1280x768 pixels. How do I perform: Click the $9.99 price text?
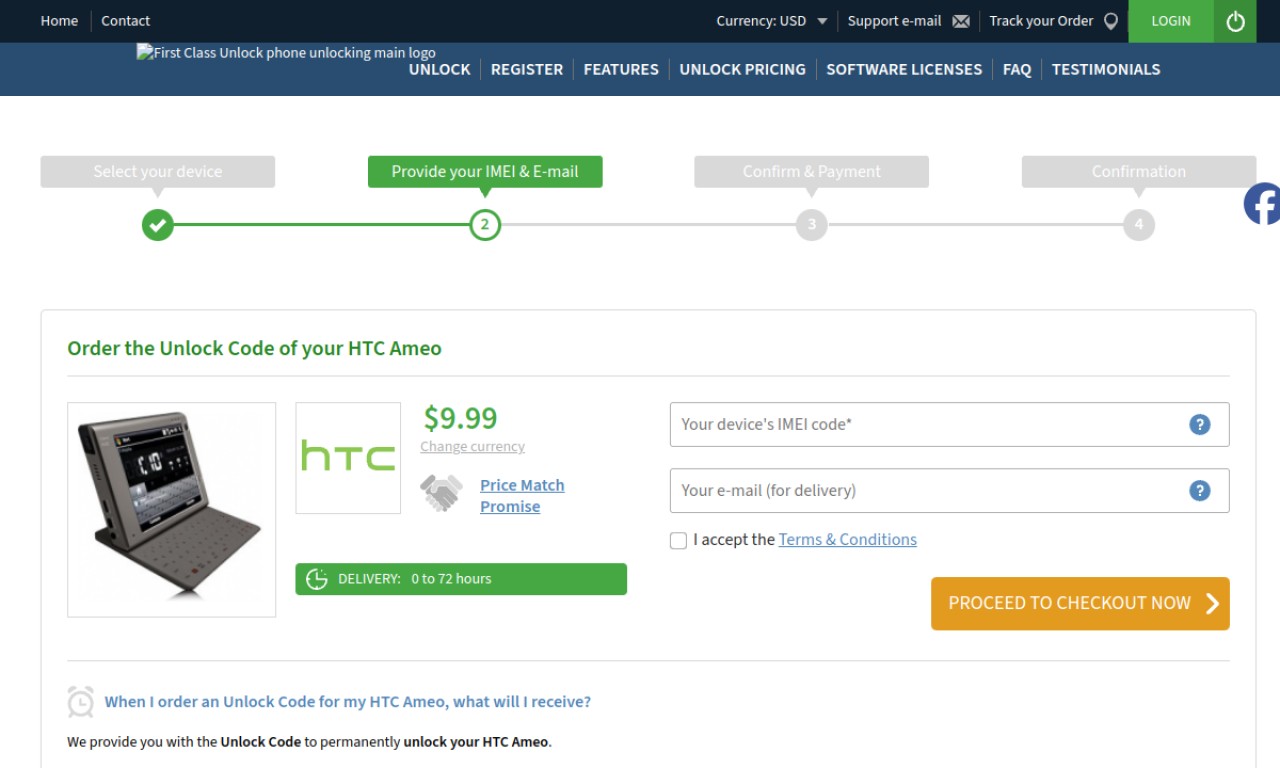click(x=460, y=418)
